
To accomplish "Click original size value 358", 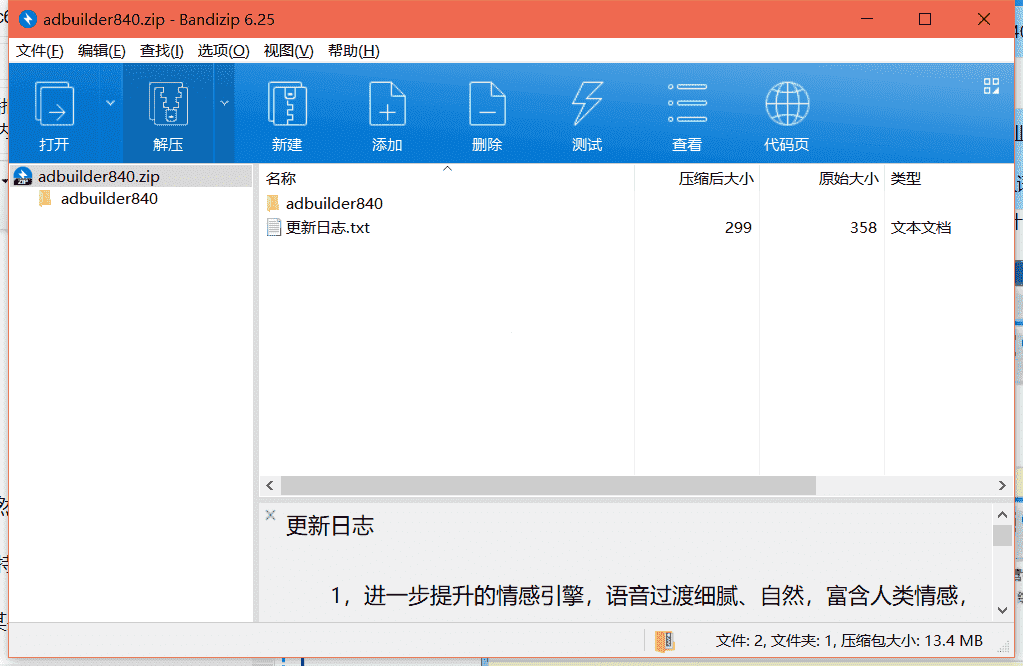I will [863, 228].
